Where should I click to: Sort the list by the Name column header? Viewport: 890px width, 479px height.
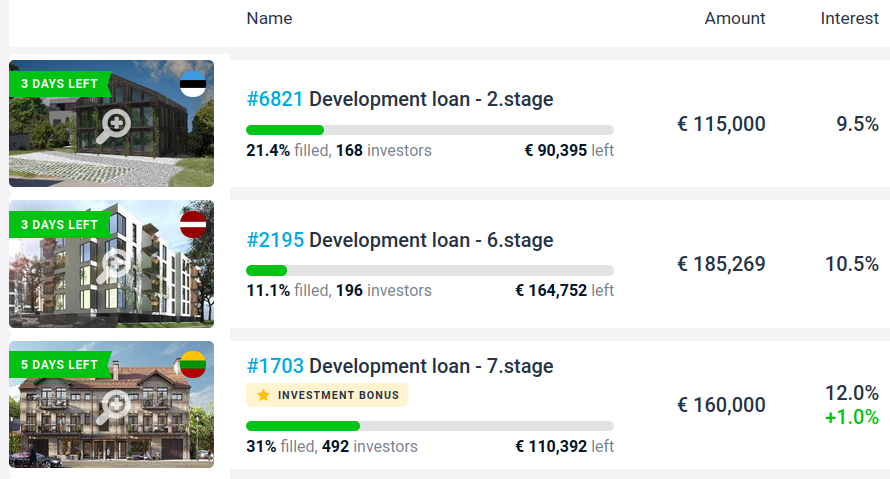tap(269, 18)
